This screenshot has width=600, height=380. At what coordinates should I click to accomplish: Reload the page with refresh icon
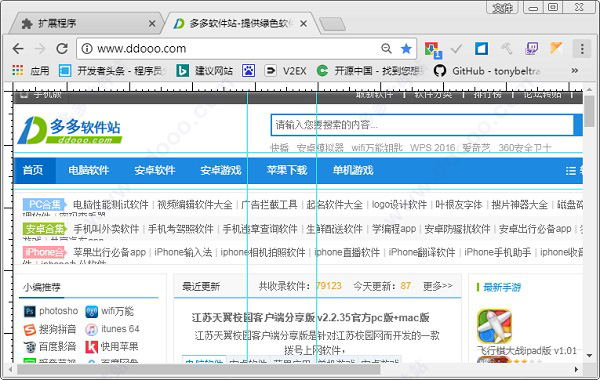tap(62, 49)
